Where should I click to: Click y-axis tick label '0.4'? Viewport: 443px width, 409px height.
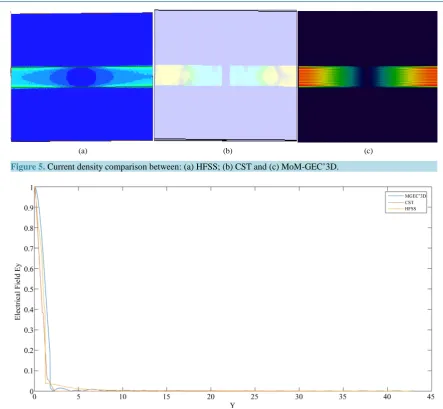[x=29, y=309]
